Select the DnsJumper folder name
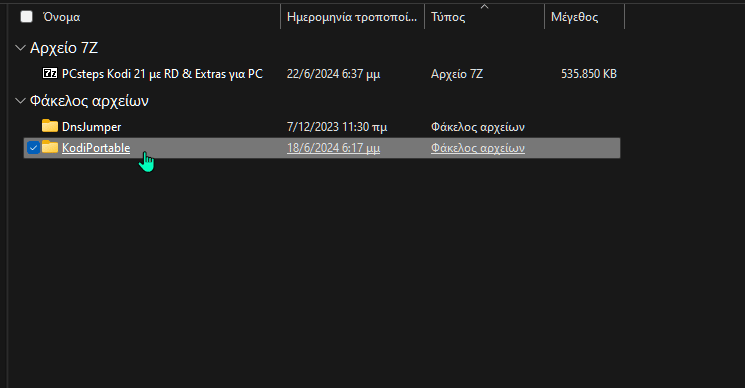The height and width of the screenshot is (388, 745). tap(91, 127)
